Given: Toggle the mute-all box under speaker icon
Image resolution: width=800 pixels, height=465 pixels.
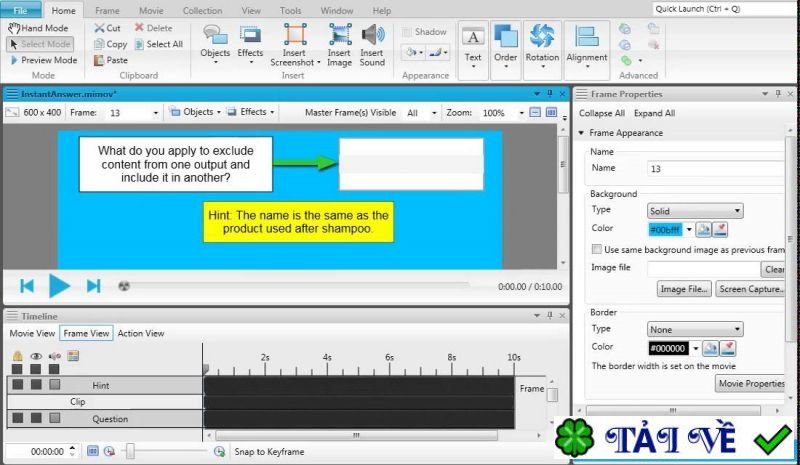Looking at the screenshot, I should pos(54,369).
